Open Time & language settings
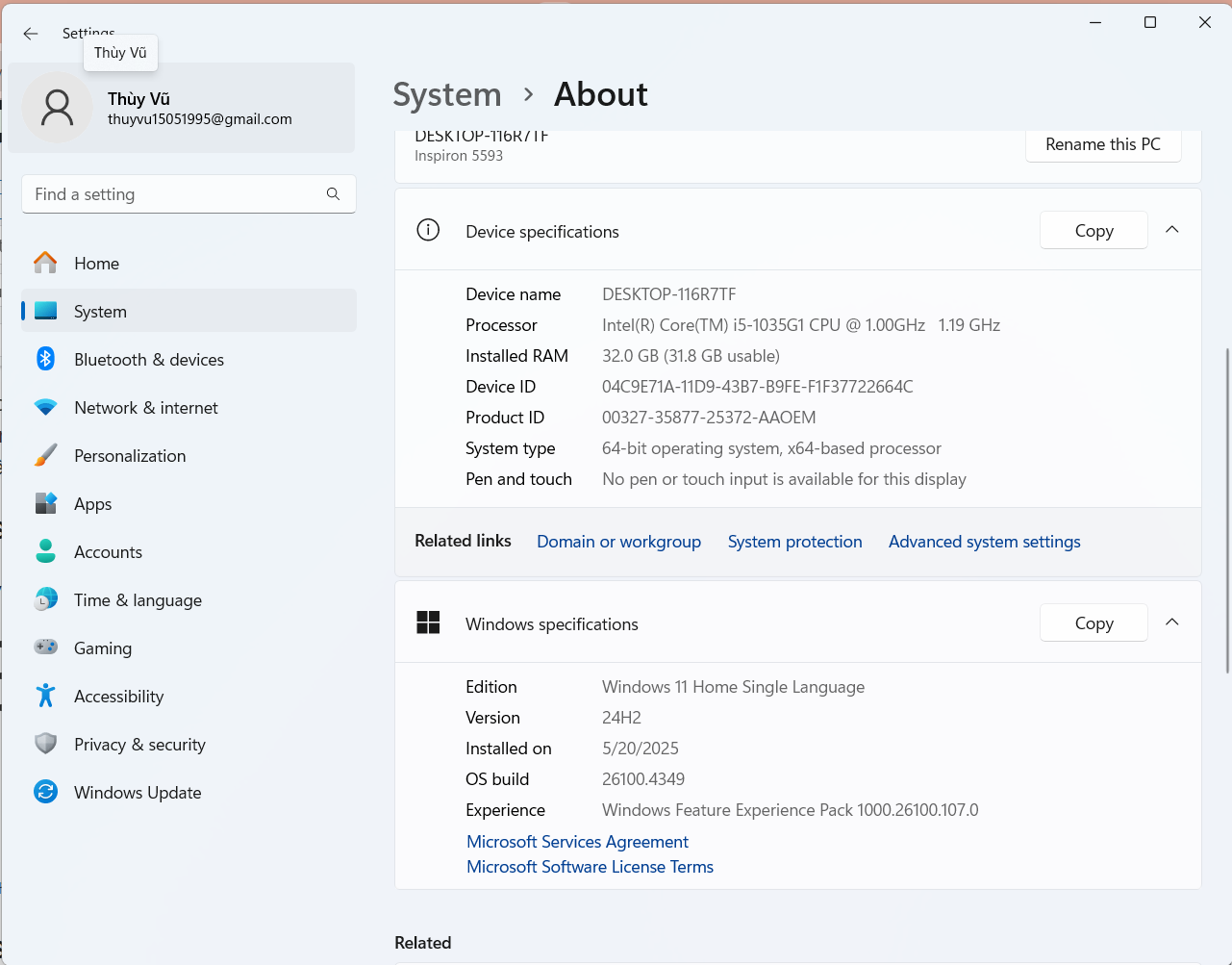This screenshot has width=1232, height=965. 137,599
